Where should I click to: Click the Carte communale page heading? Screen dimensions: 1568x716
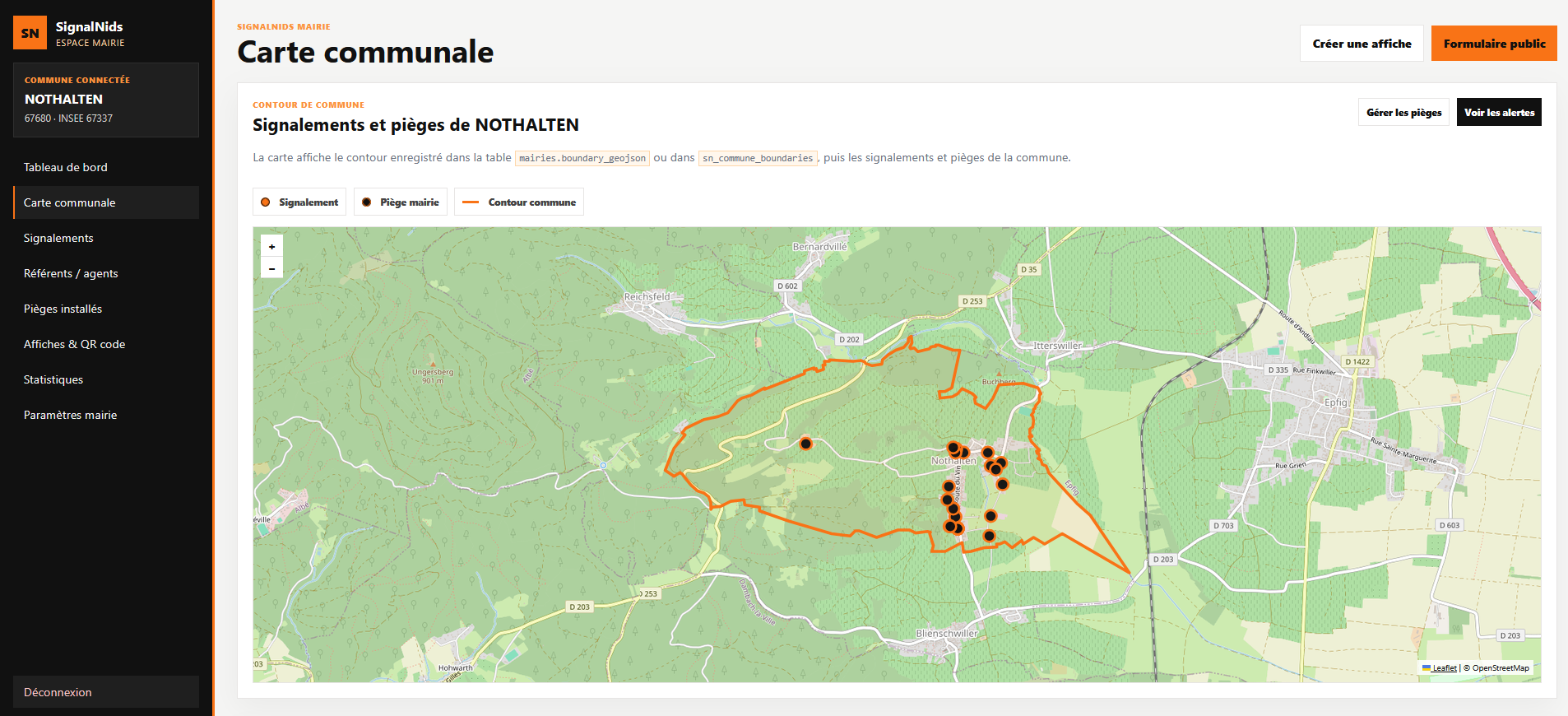pos(365,52)
